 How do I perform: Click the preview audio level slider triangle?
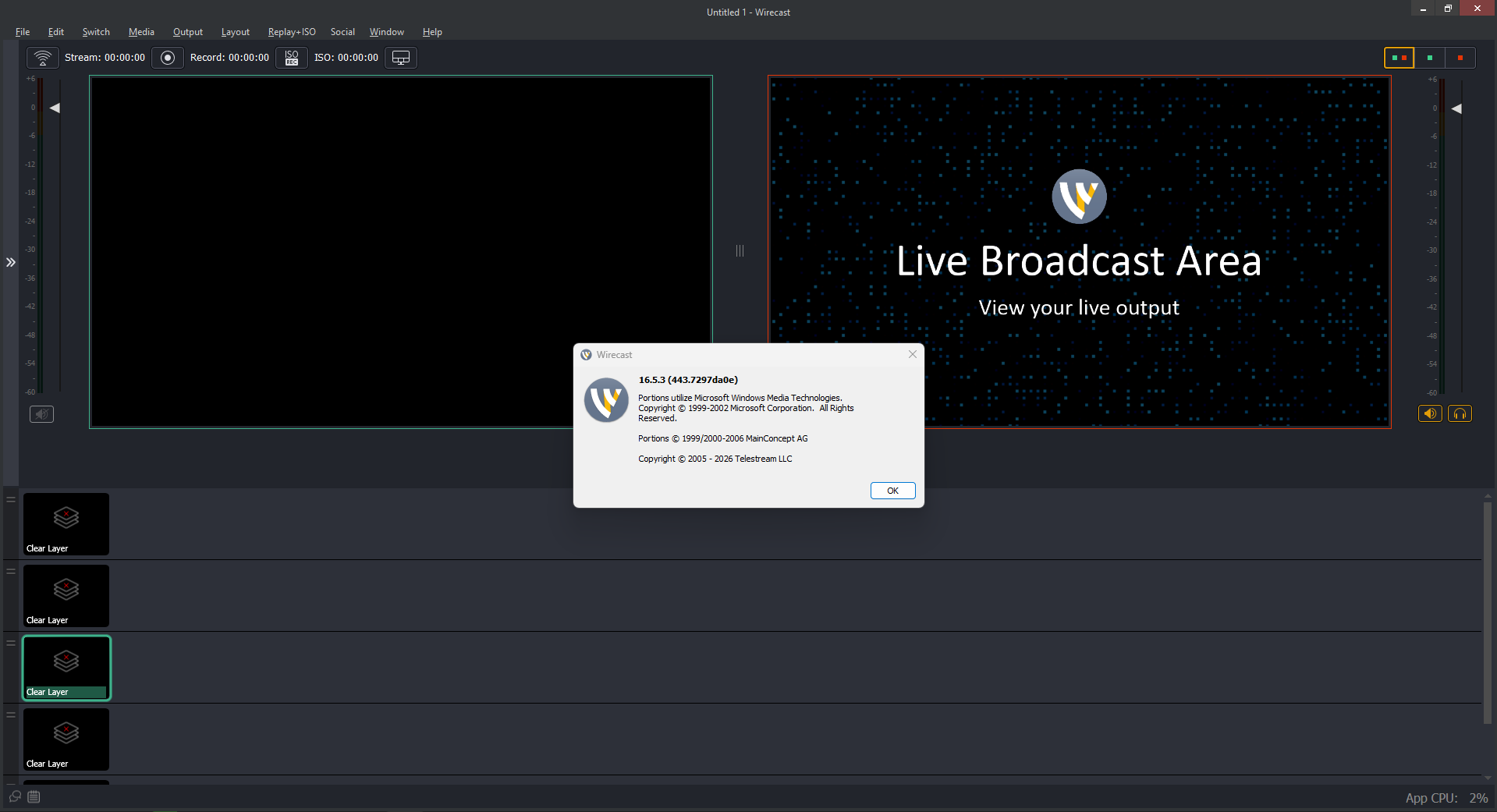55,108
